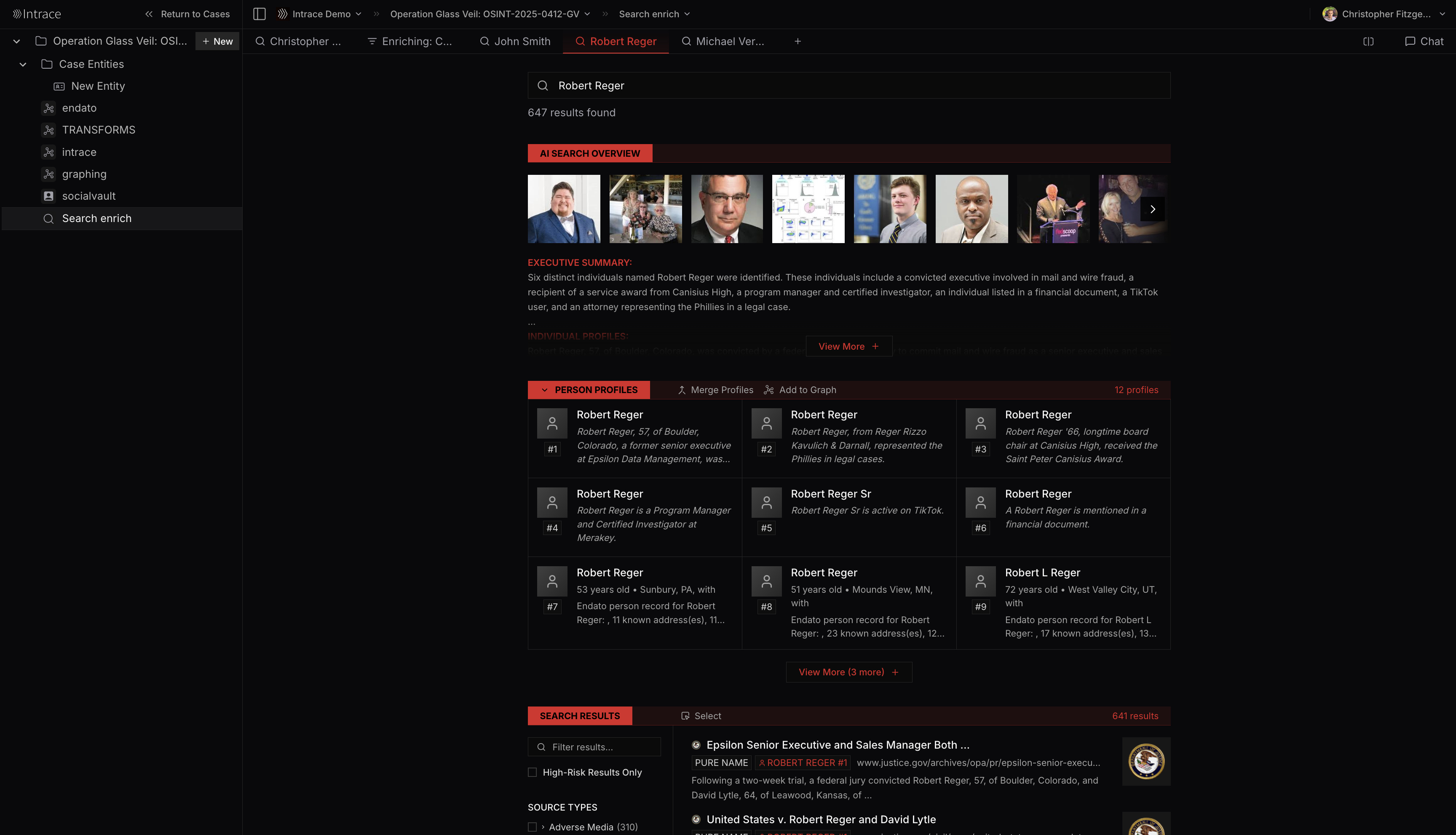
Task: Show next overview images arrow
Action: pos(1153,209)
